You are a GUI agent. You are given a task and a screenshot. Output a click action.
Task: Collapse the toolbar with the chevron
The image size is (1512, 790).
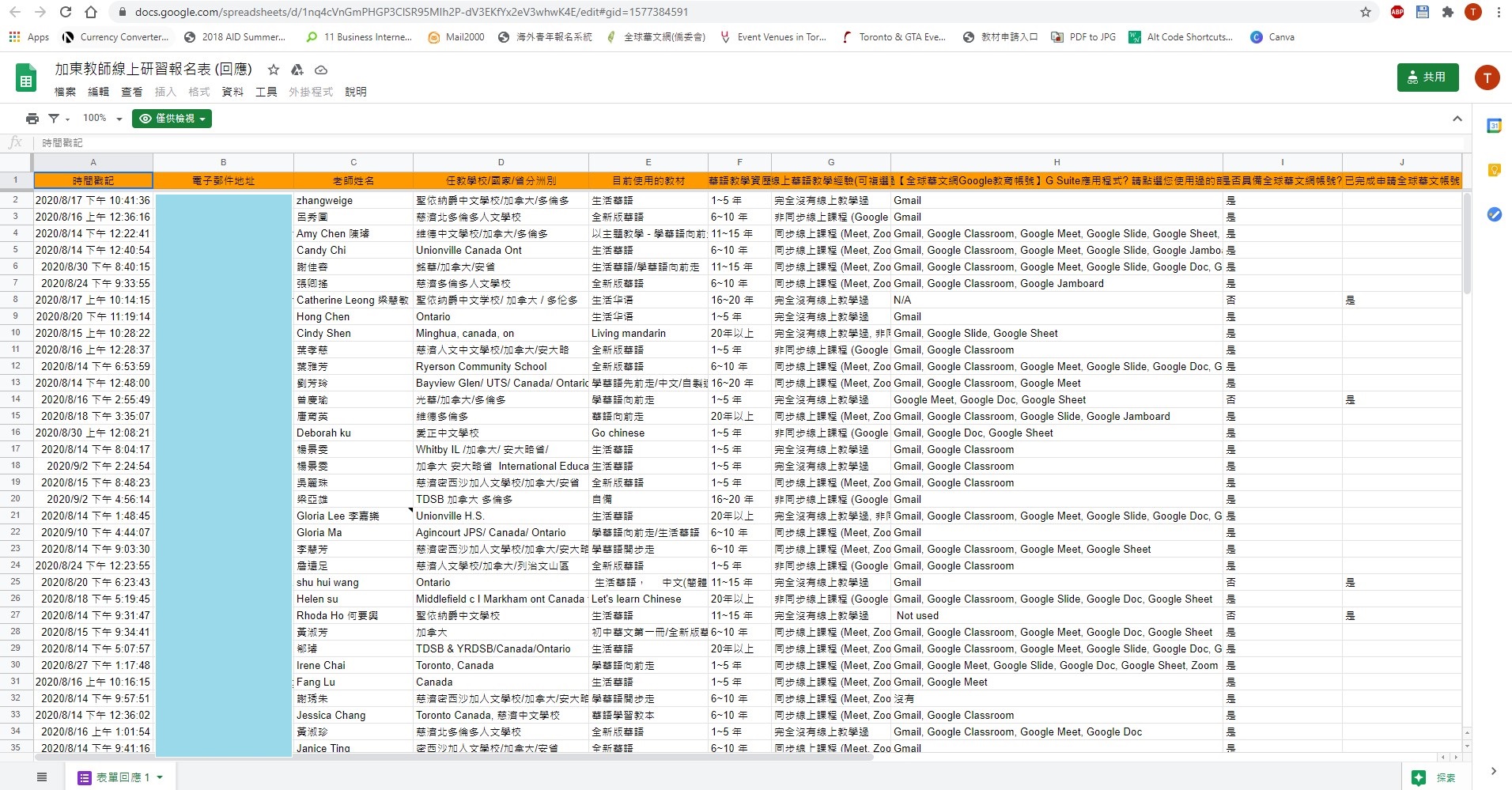point(1457,119)
